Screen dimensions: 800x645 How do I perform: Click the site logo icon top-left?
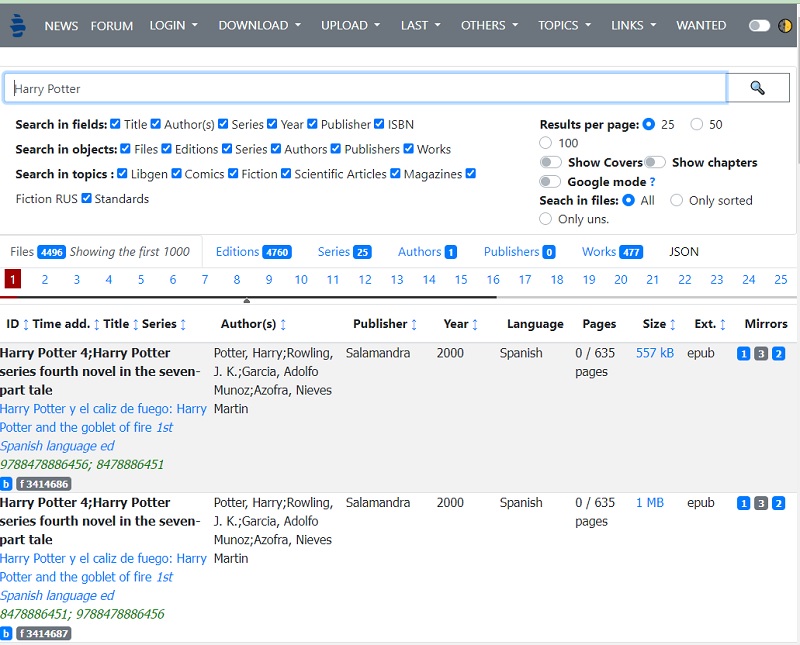pos(18,25)
